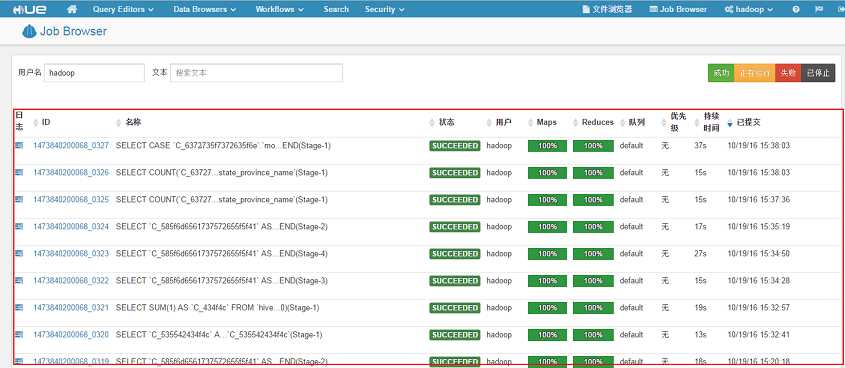Sort by 名称 column header

[133, 122]
